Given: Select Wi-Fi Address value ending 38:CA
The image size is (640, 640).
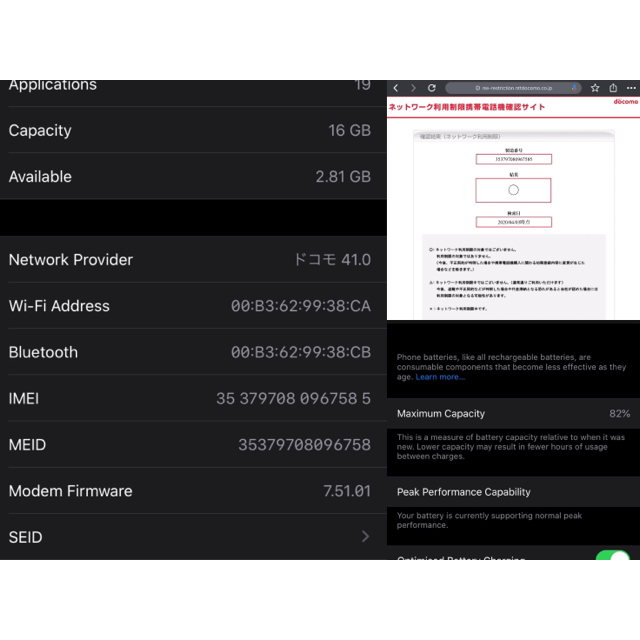Looking at the screenshot, I should (x=301, y=306).
